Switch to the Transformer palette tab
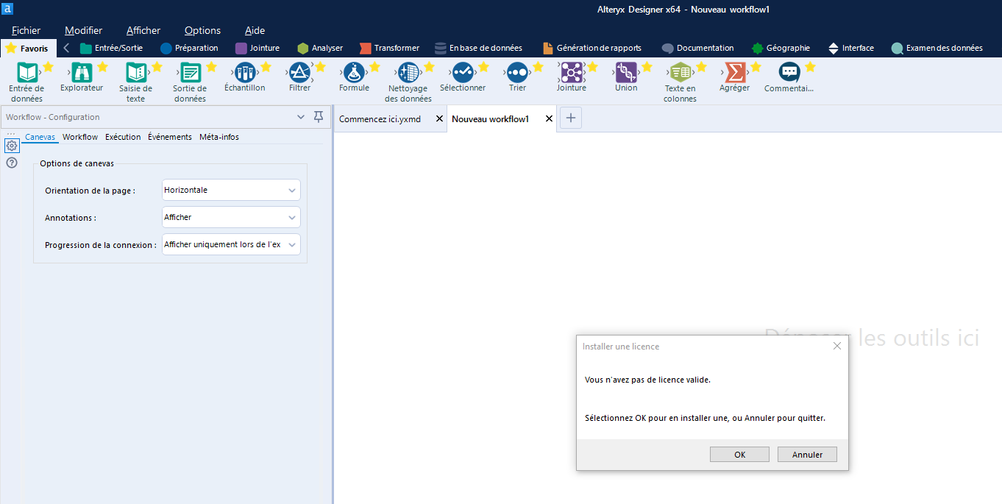The width and height of the screenshot is (1002, 504). click(389, 48)
